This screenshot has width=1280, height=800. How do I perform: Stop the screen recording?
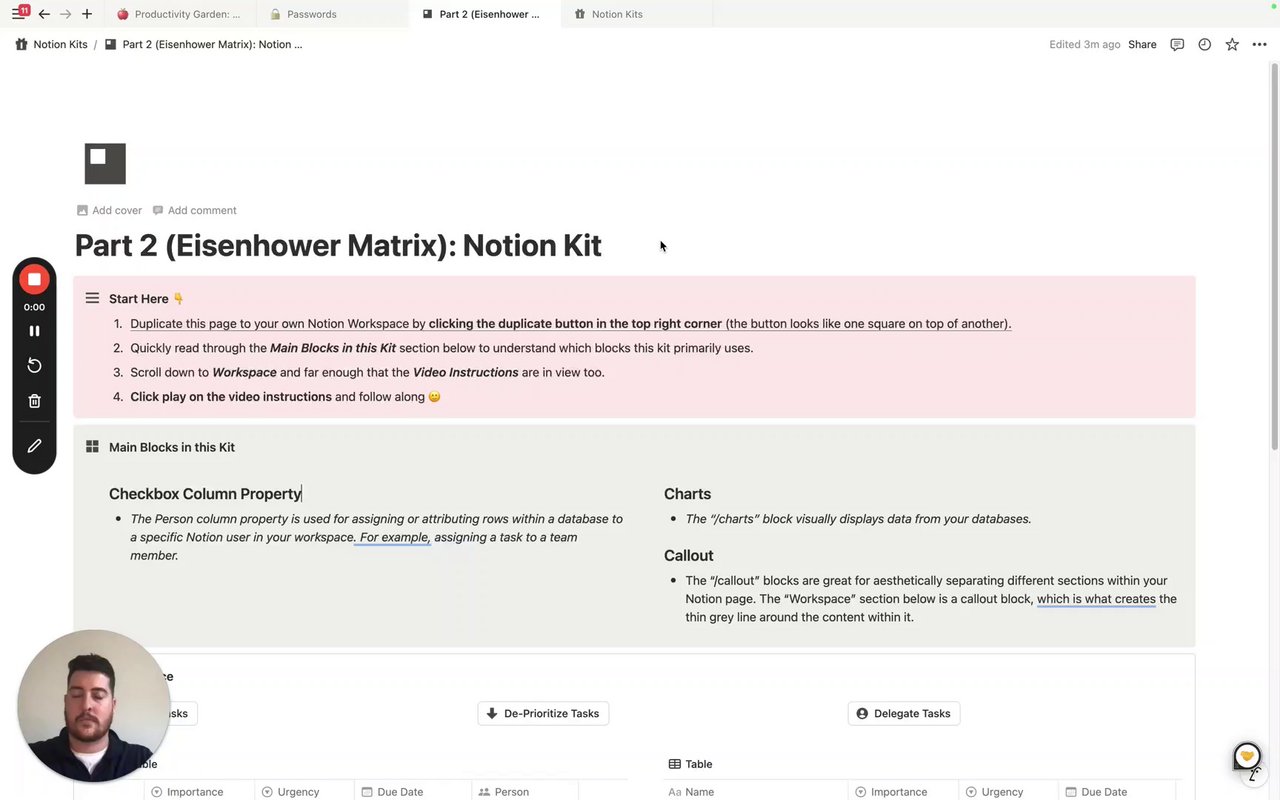(x=34, y=279)
